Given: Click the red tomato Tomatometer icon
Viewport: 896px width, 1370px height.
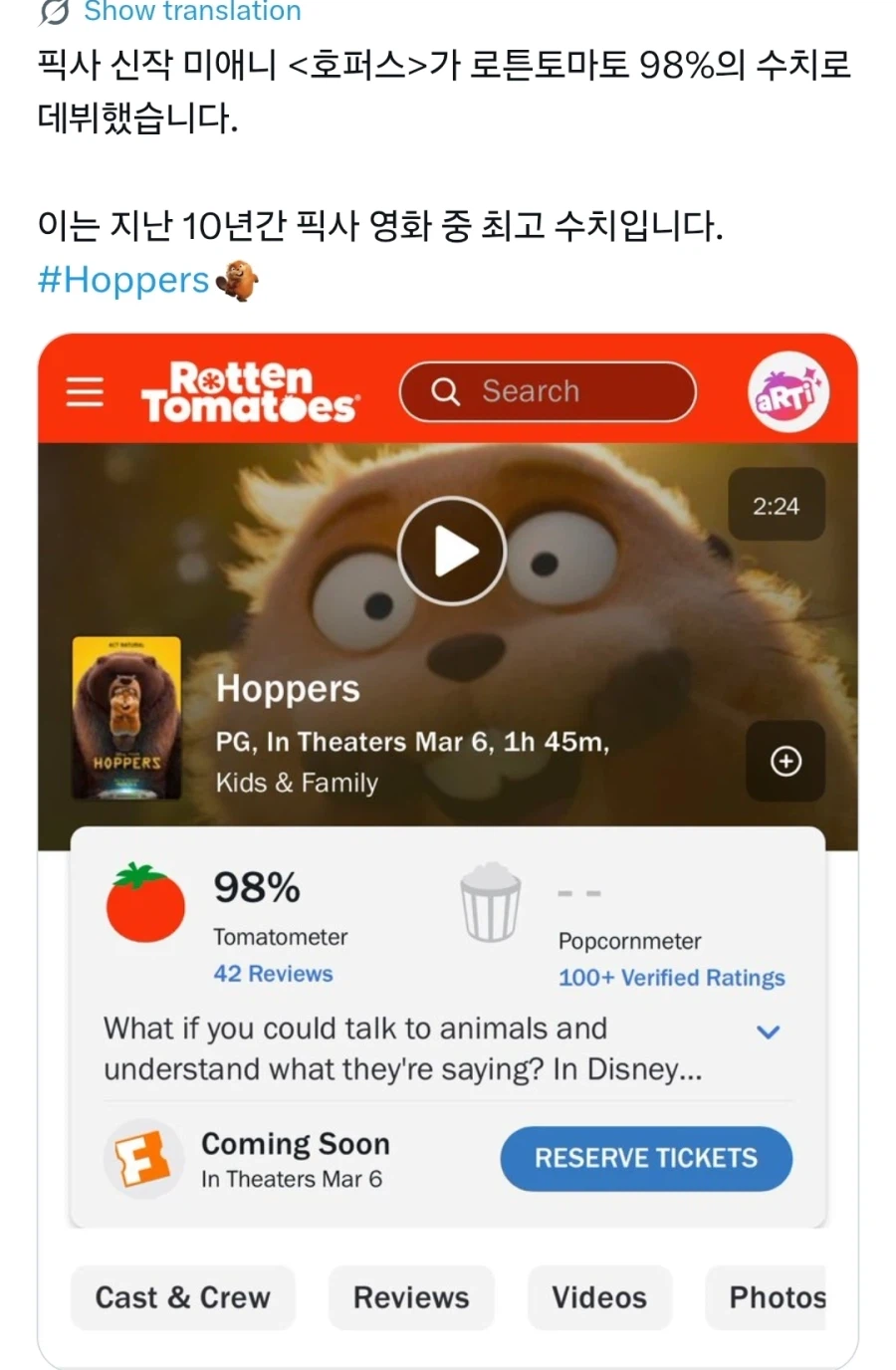Looking at the screenshot, I should point(145,903).
